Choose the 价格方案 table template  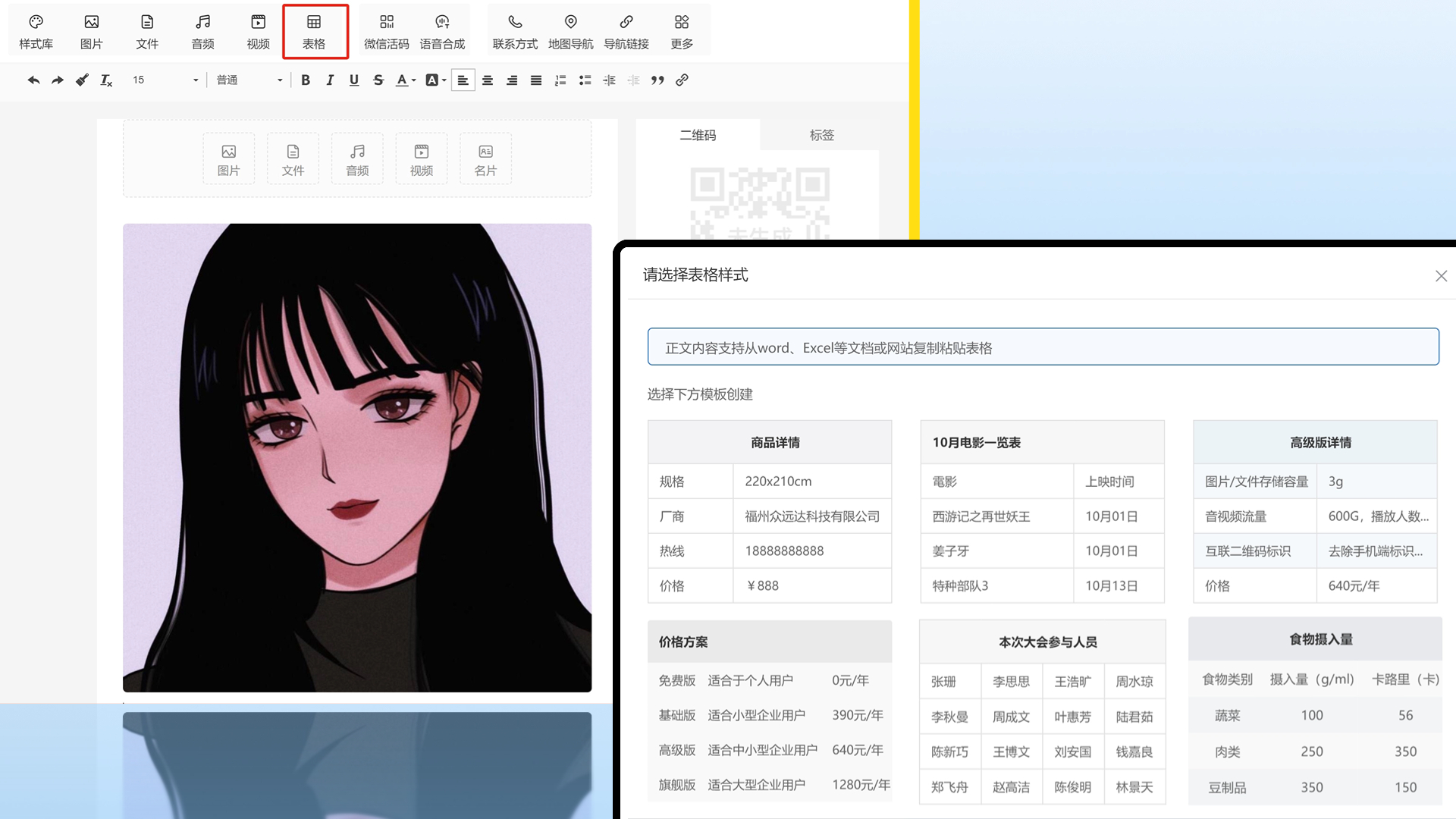pos(770,711)
